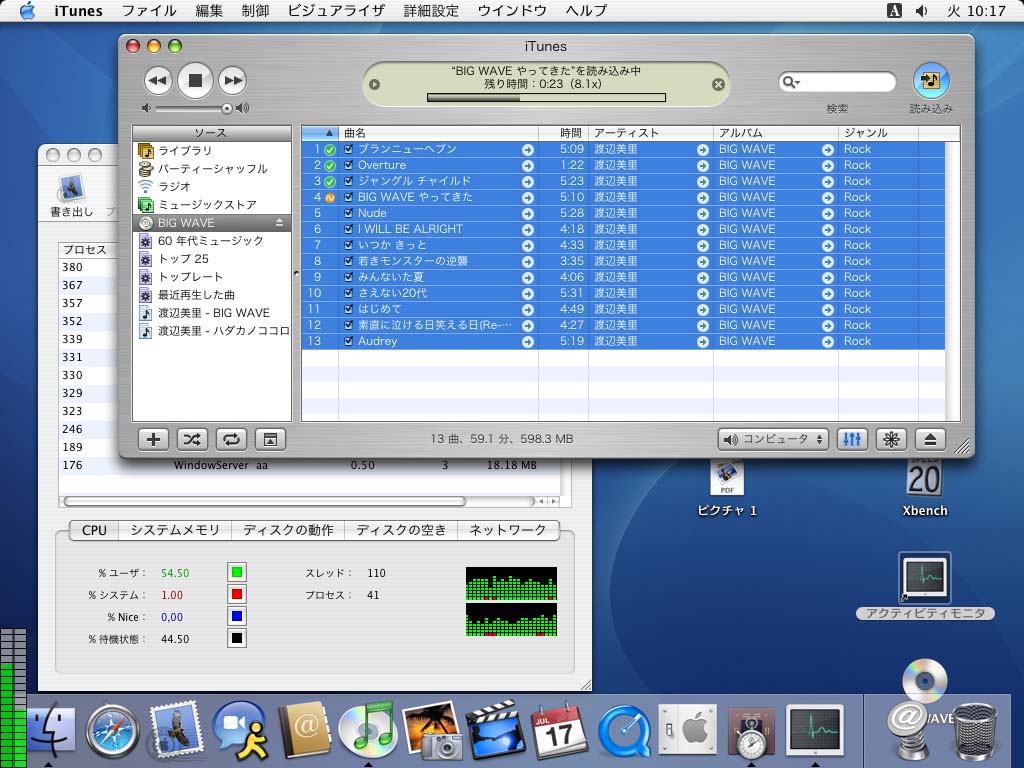
Task: Stop playback with the stop button
Action: point(195,80)
